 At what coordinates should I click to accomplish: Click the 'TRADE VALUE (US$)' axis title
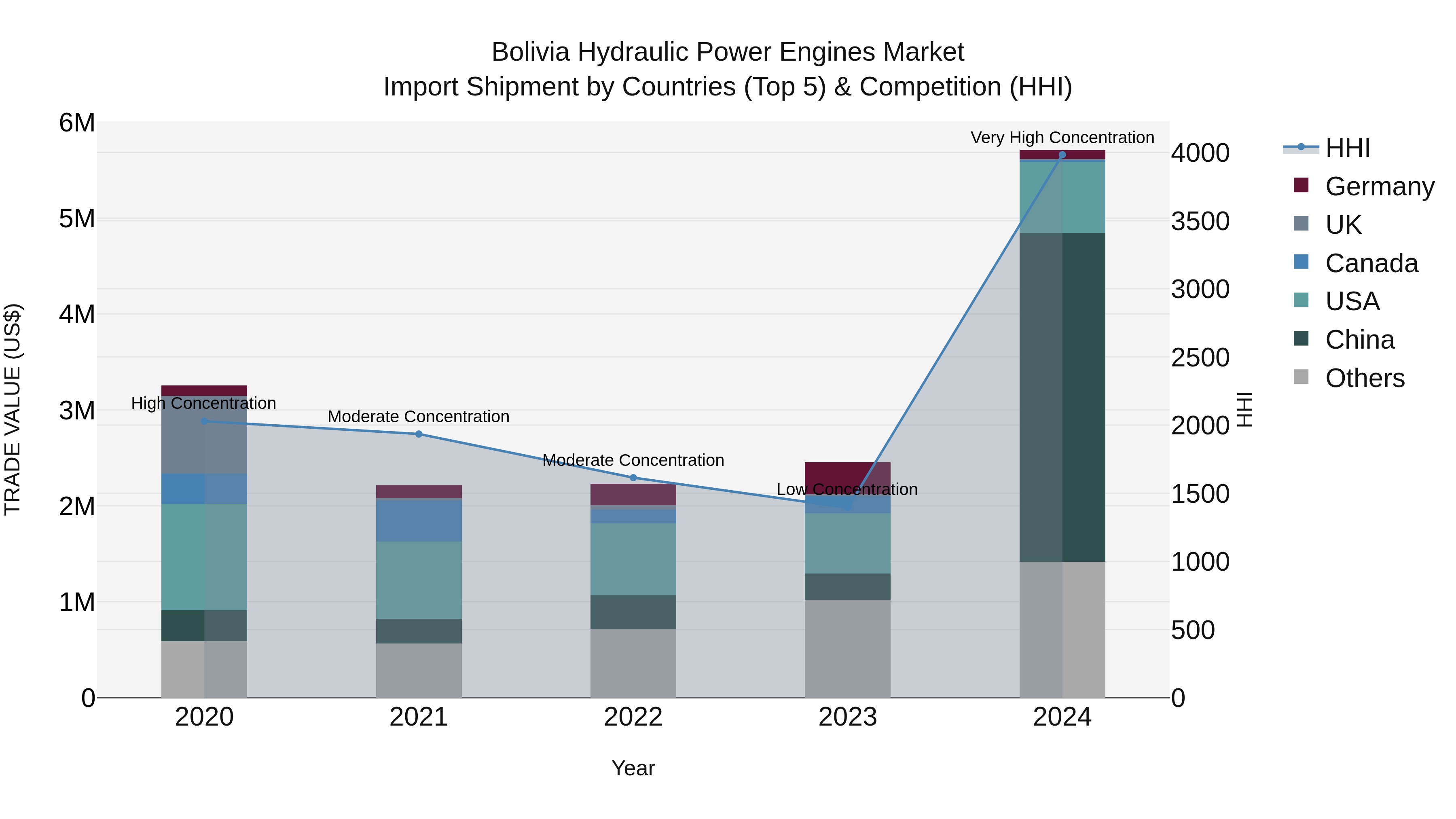point(13,409)
